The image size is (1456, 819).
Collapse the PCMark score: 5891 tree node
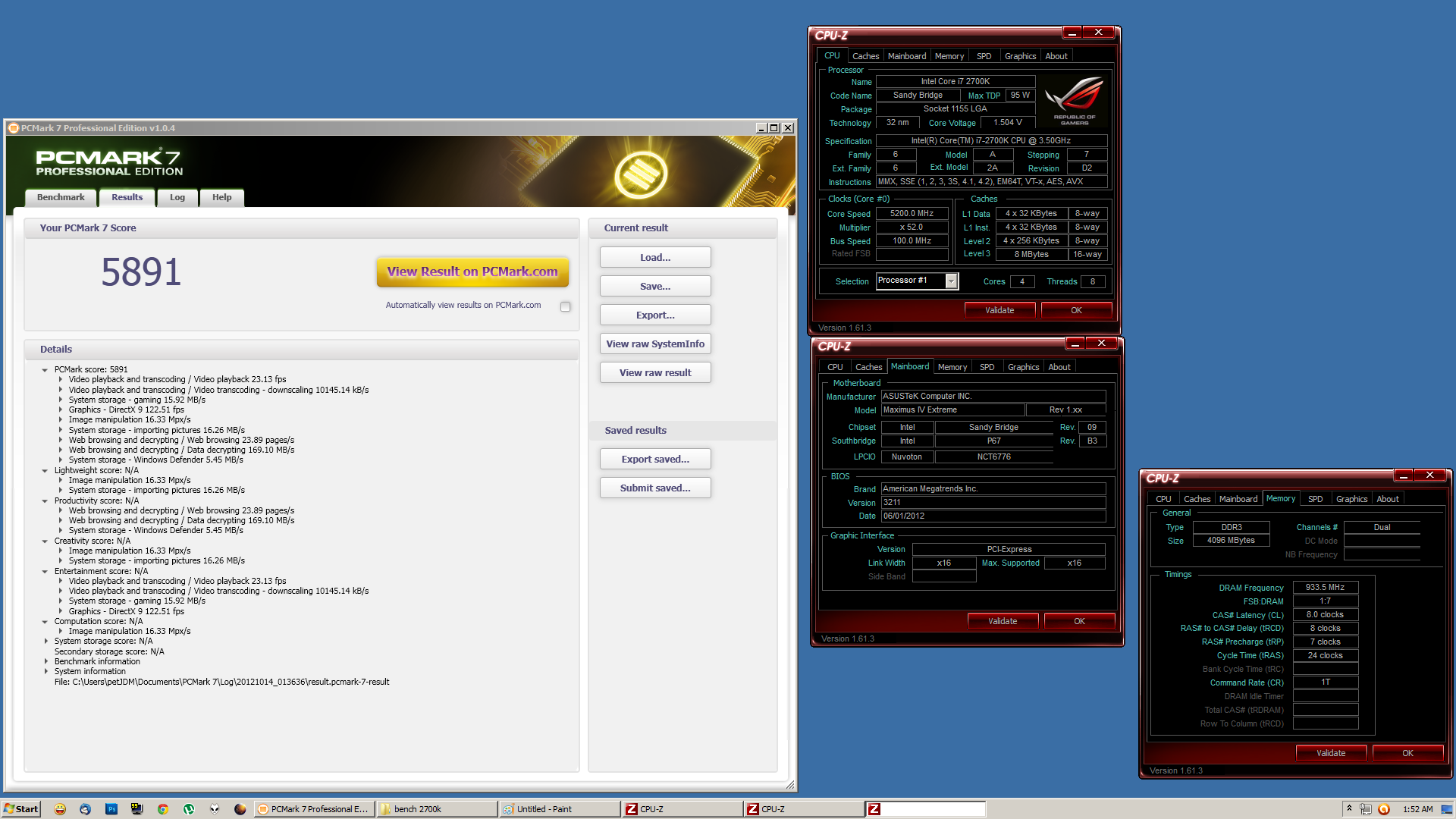45,370
